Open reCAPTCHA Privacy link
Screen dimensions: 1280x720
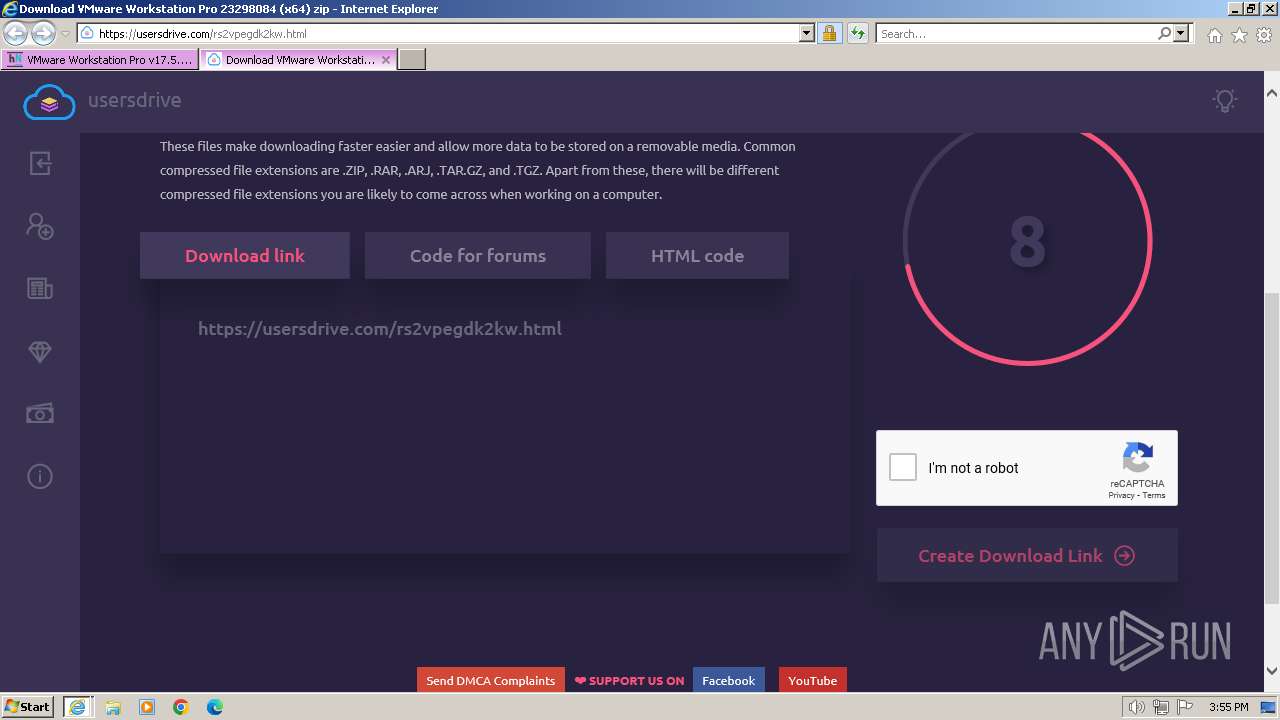1121,495
